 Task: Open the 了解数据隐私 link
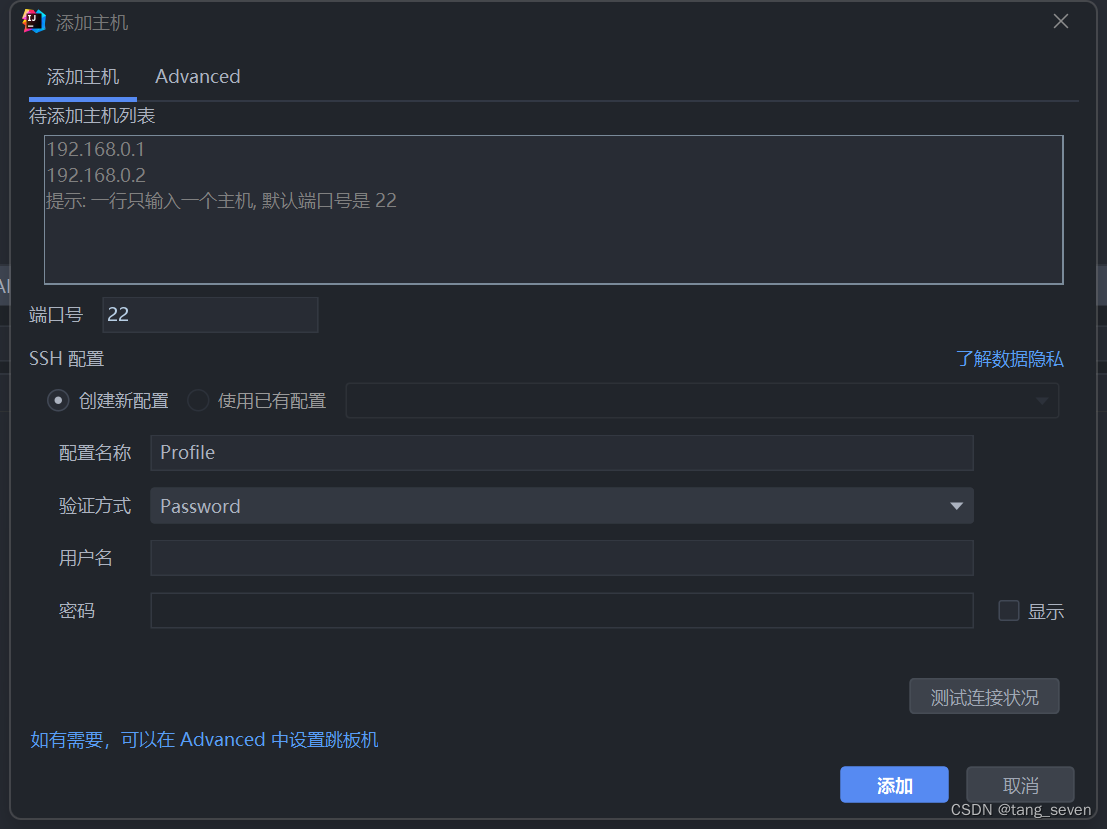[1009, 359]
